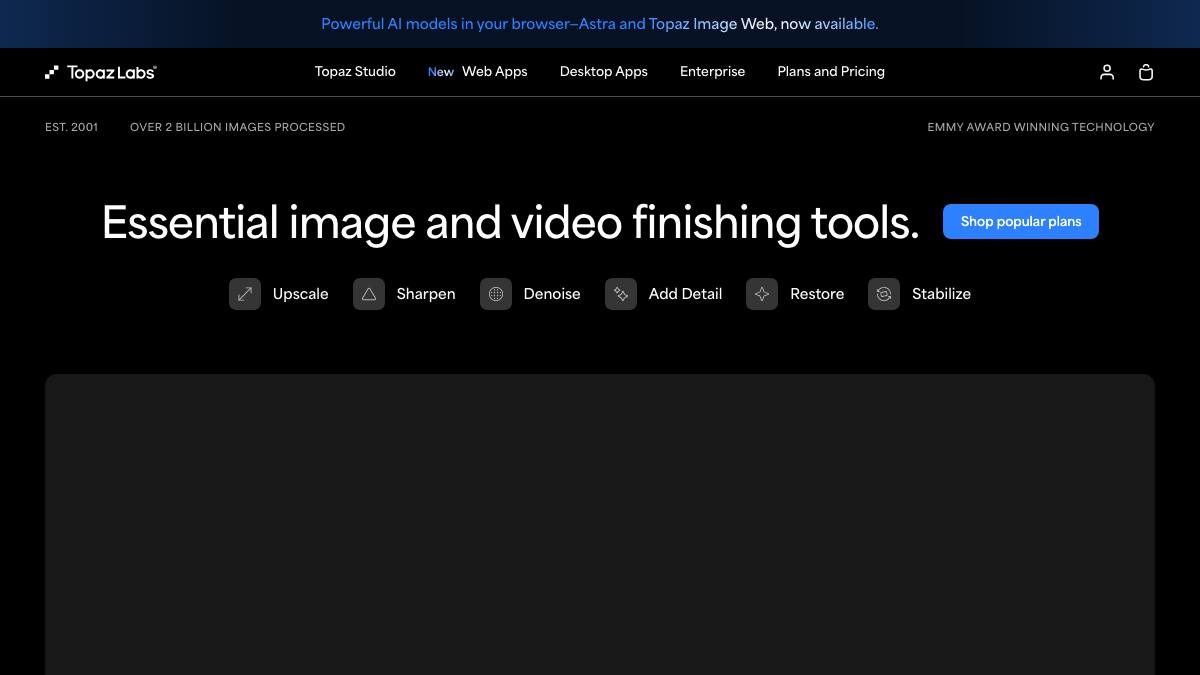This screenshot has height=675, width=1200.
Task: Click the EST. 2001 text
Action: click(72, 127)
